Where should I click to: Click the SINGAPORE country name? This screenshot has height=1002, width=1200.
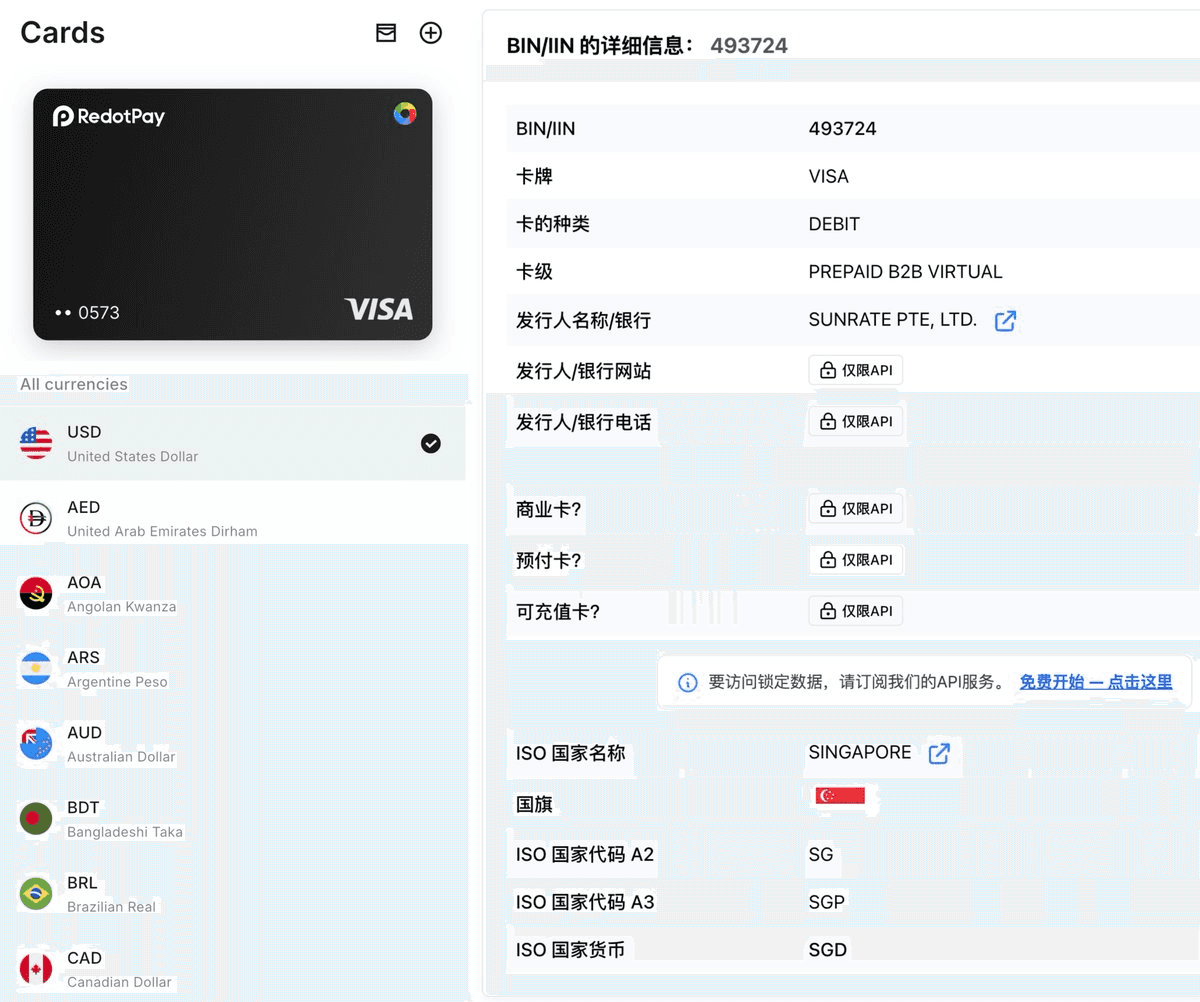click(860, 752)
